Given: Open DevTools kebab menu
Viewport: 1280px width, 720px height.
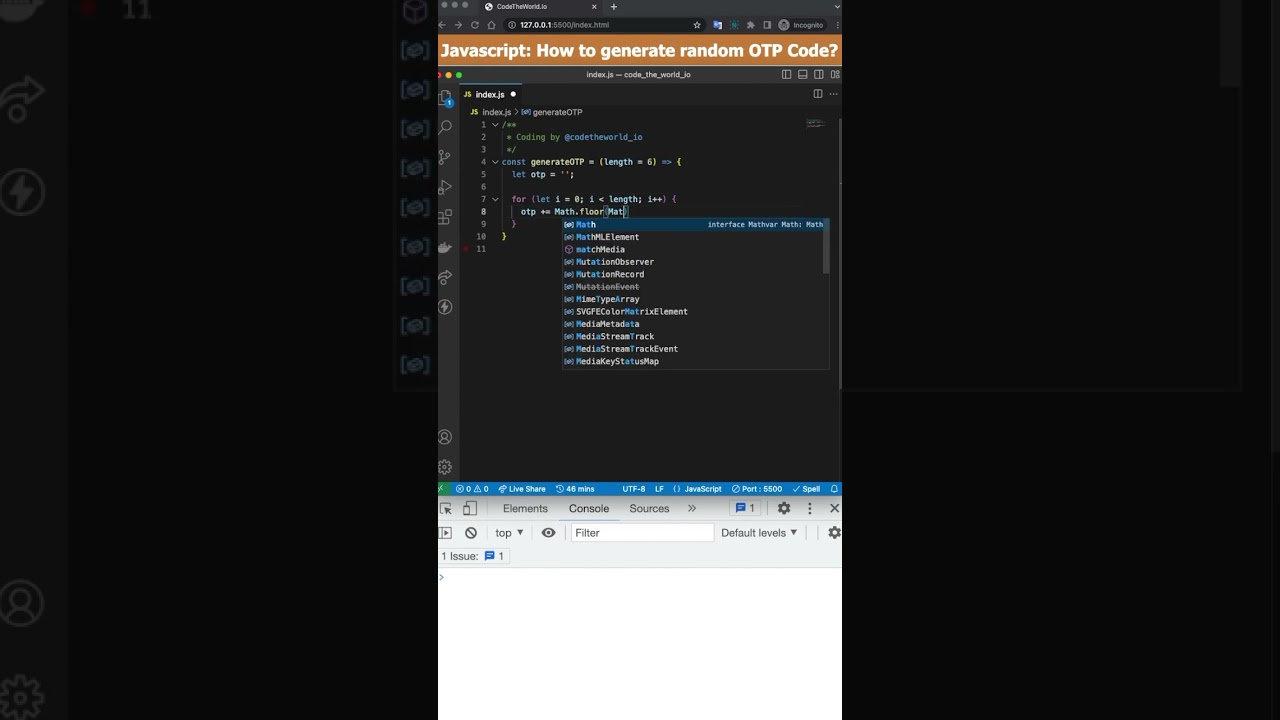Looking at the screenshot, I should coord(810,508).
